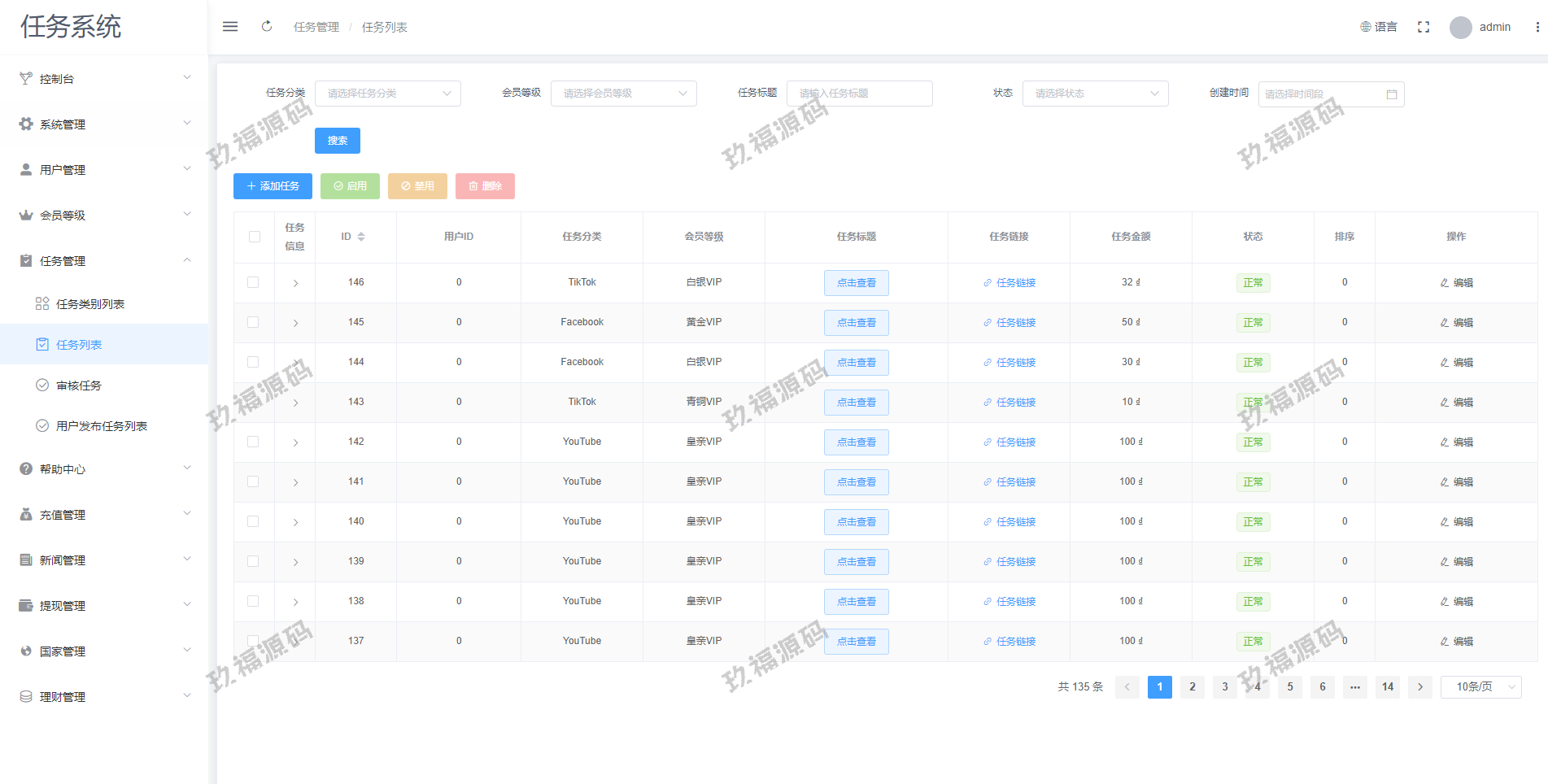Sort table by ID column arrows
Image resolution: width=1548 pixels, height=784 pixels.
pos(361,237)
